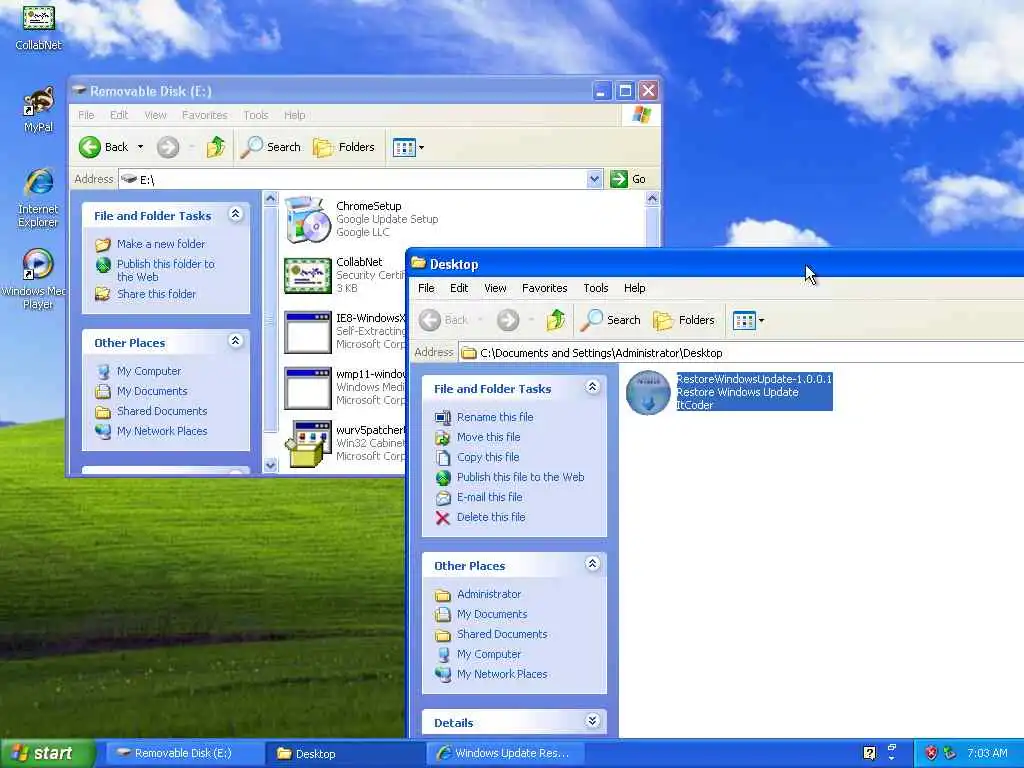
Task: Select the IE8-WindowsXP installer file icon
Action: click(308, 332)
